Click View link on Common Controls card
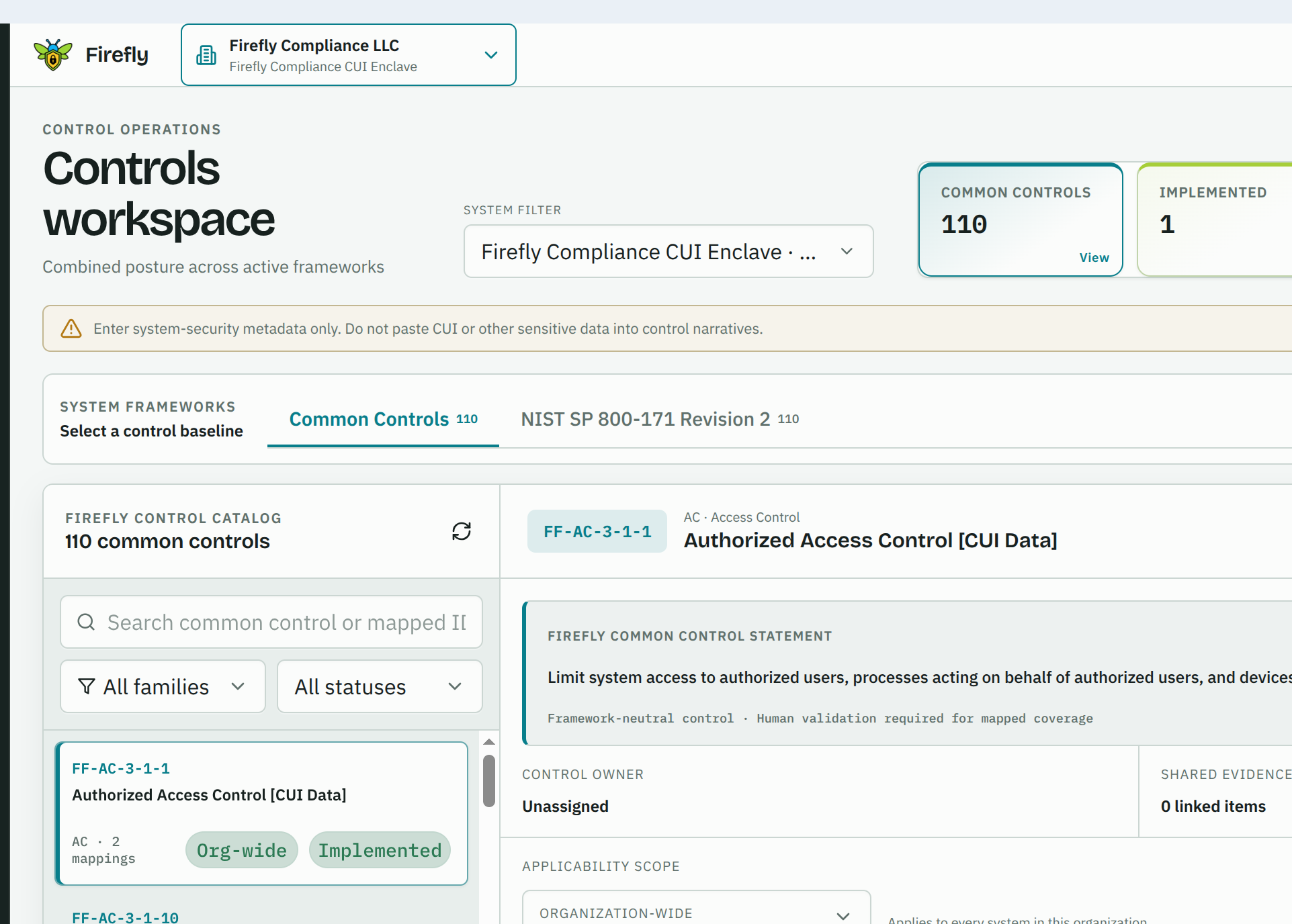 click(x=1094, y=257)
